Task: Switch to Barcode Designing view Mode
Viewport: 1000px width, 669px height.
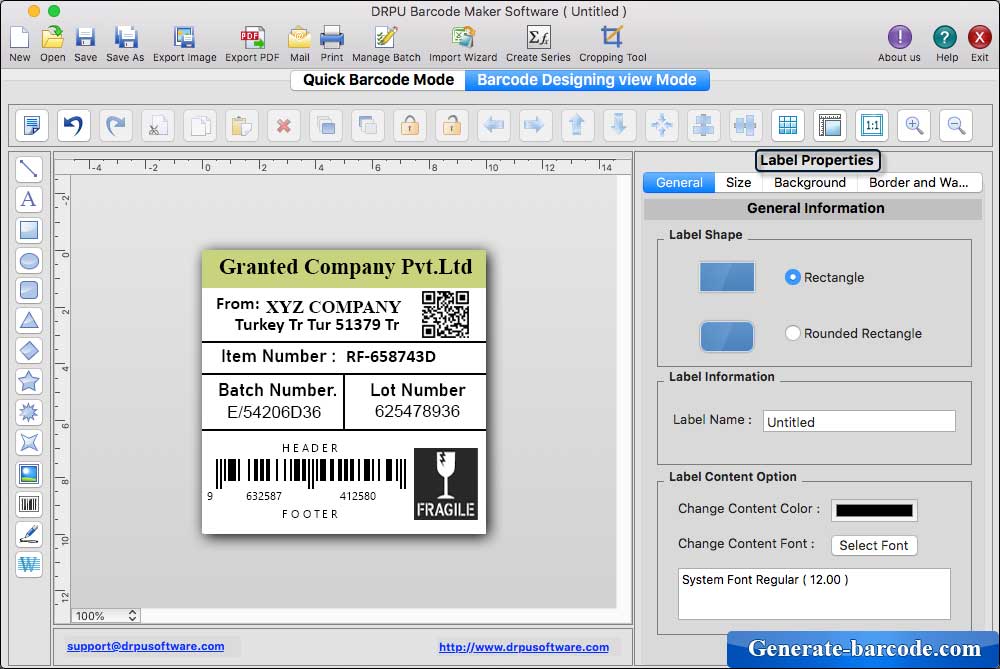Action: (x=587, y=80)
